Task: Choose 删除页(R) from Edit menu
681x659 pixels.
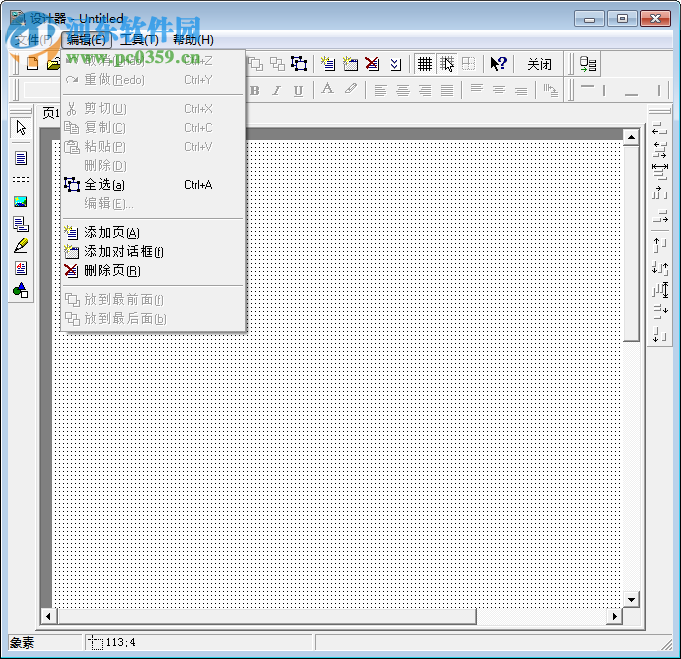Action: point(153,271)
